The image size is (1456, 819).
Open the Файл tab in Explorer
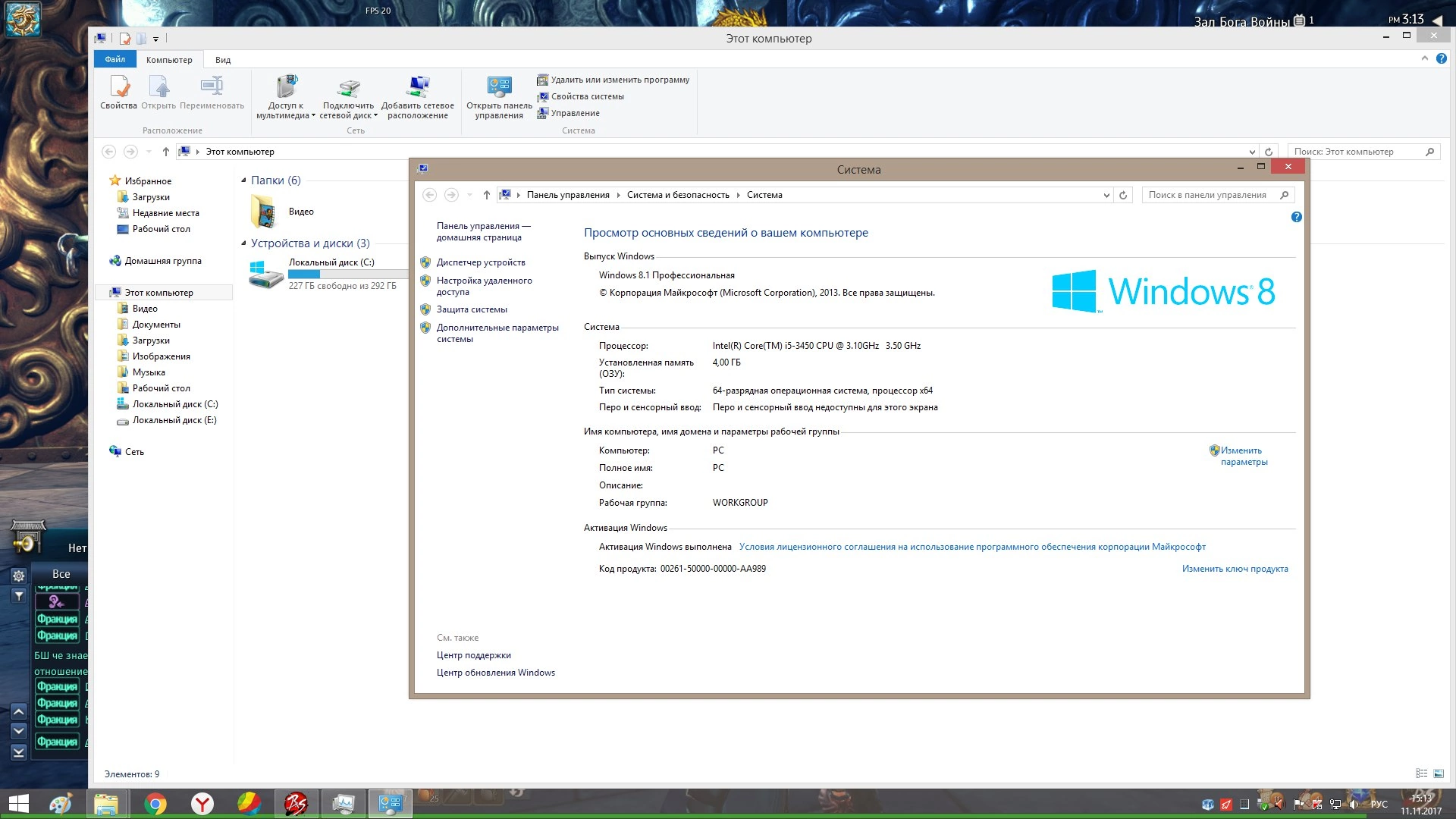115,59
